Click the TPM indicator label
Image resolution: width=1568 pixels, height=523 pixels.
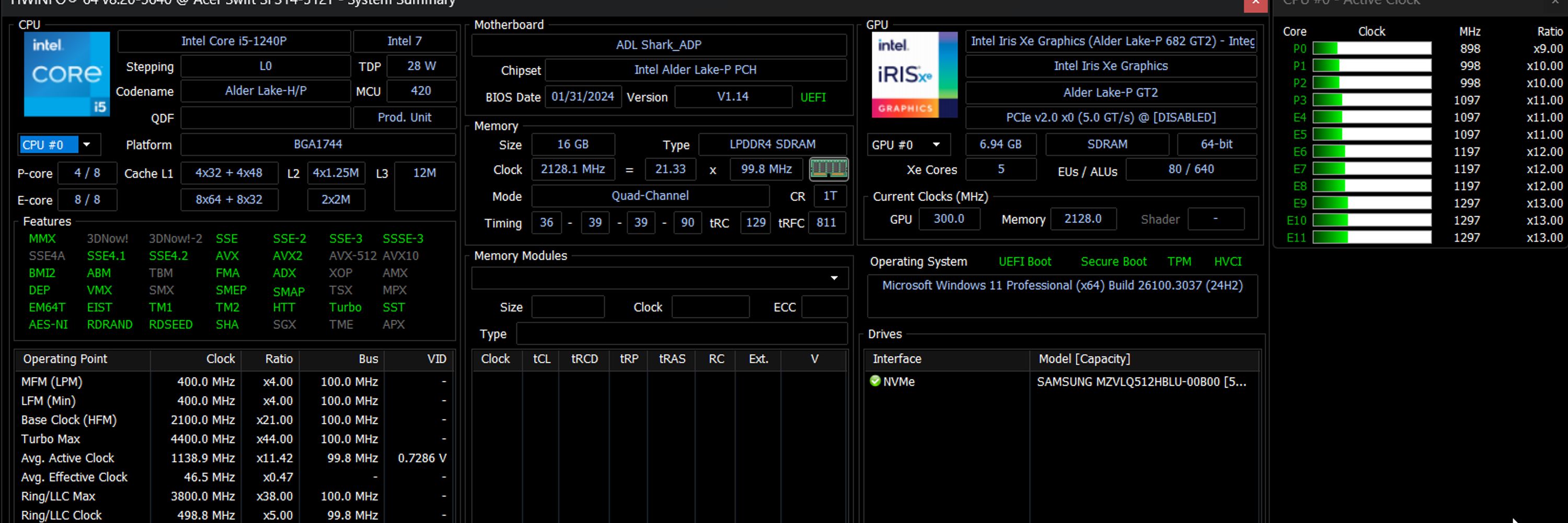coord(1179,261)
